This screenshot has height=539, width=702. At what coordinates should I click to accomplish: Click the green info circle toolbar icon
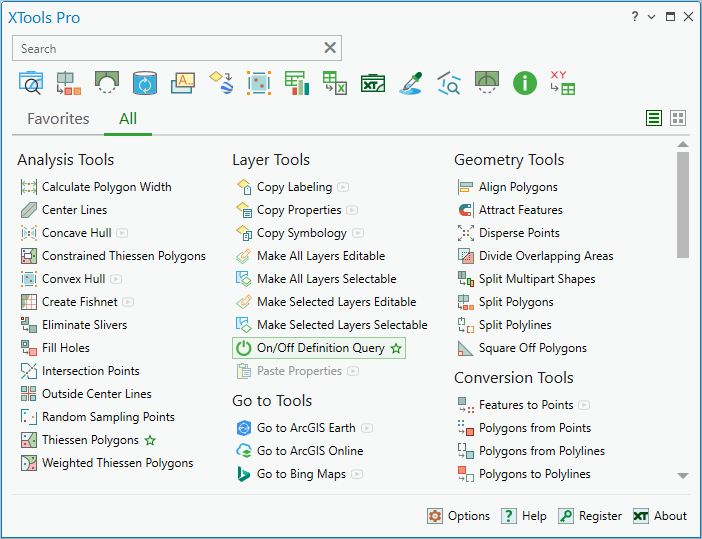coord(525,83)
